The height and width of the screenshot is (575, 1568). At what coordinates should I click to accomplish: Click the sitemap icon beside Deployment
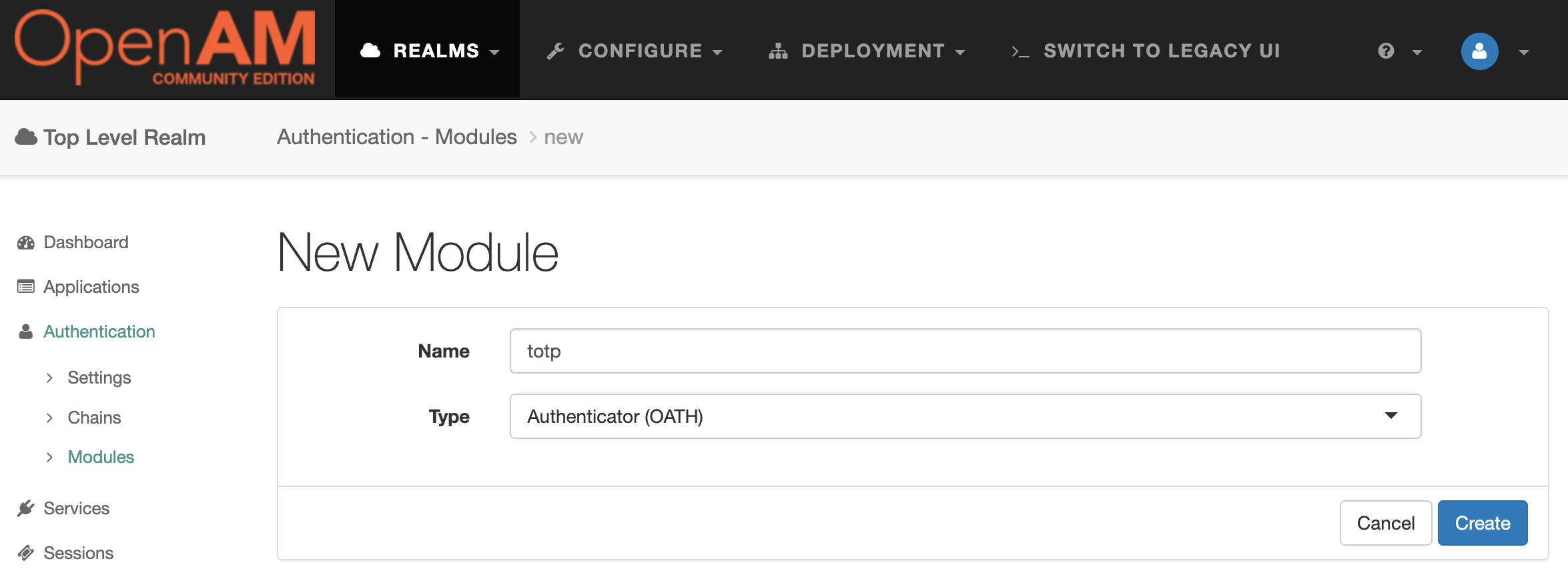pos(778,51)
